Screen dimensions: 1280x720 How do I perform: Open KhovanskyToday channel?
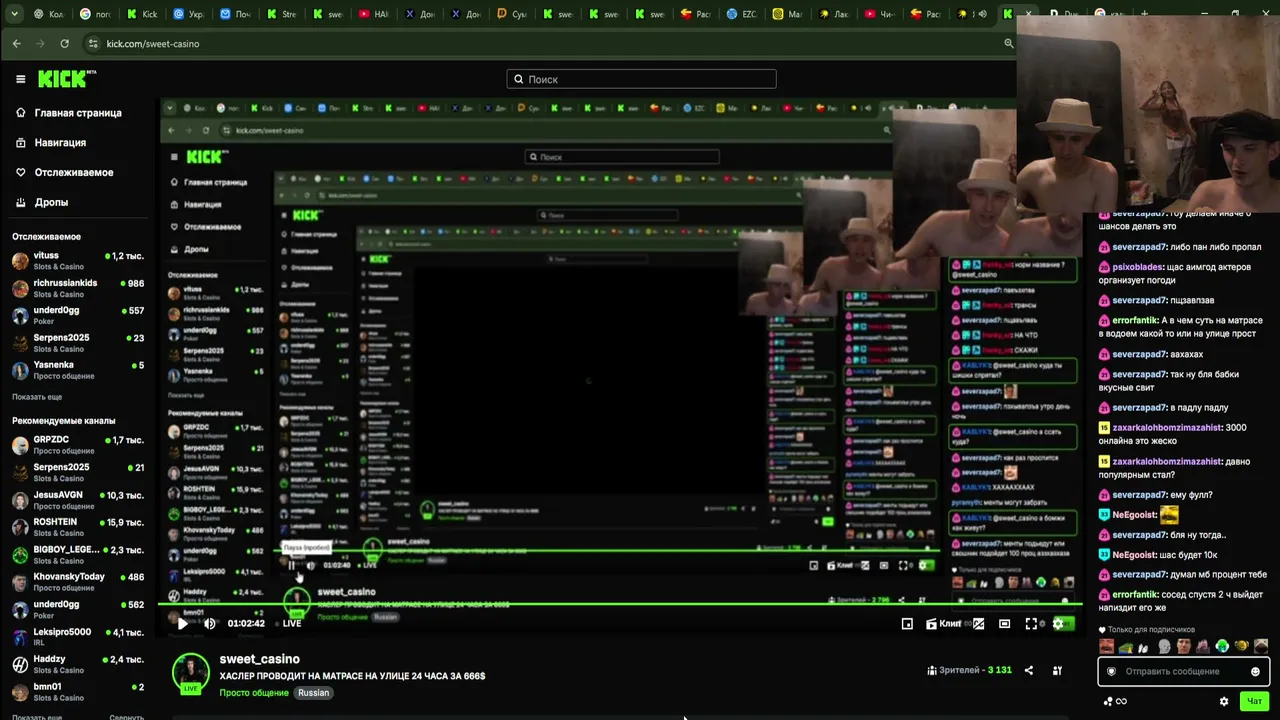point(78,582)
